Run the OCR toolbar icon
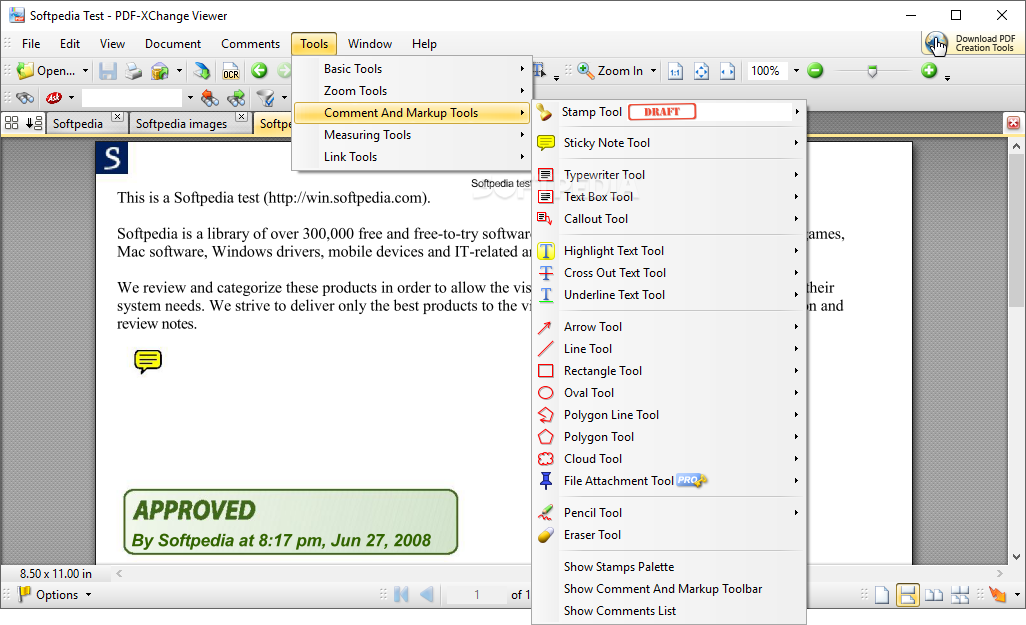1026x625 pixels. click(231, 71)
